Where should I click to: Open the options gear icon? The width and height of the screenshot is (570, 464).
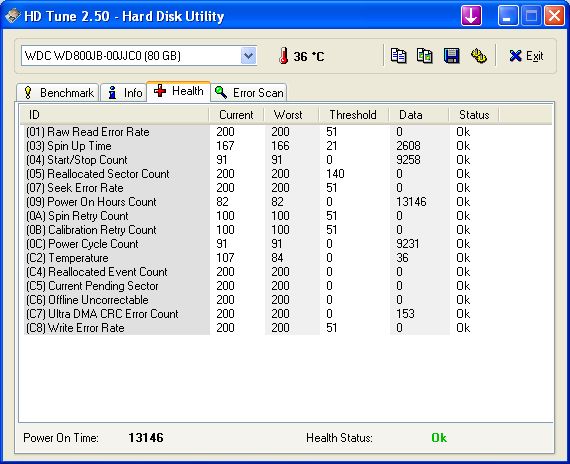479,56
